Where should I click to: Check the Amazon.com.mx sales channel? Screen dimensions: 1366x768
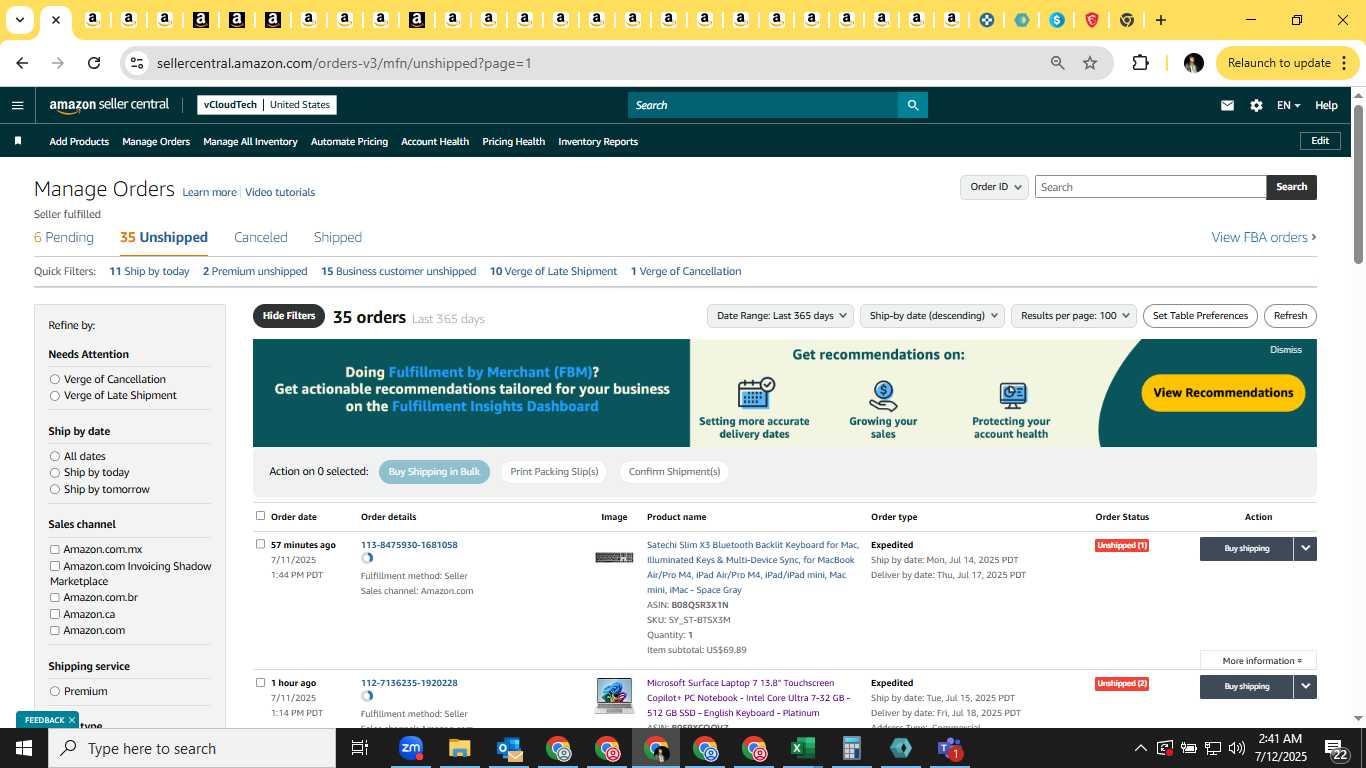(55, 549)
